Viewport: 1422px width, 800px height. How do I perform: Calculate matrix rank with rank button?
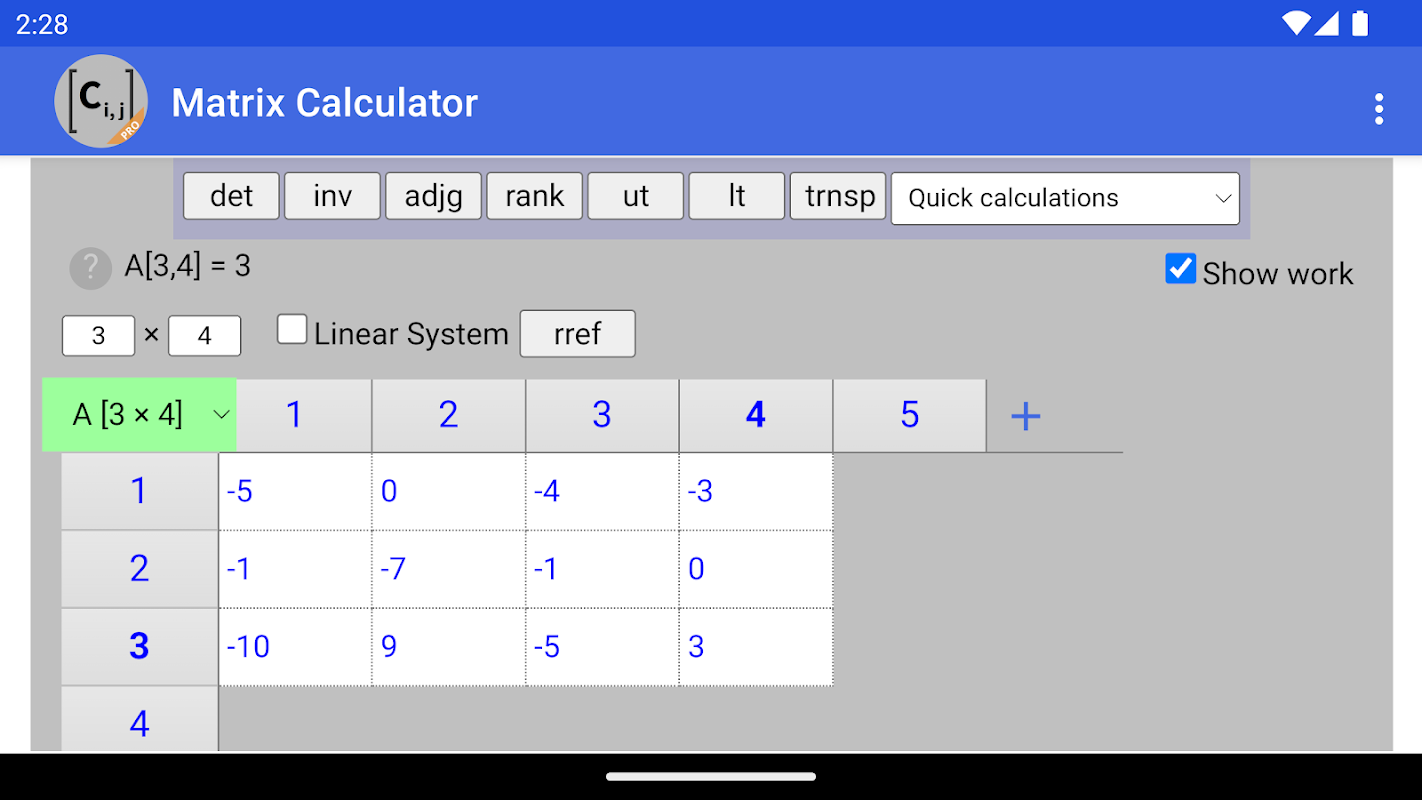click(x=534, y=196)
